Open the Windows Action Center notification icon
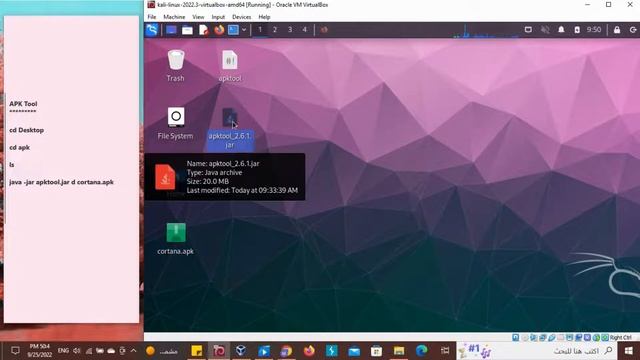This screenshot has width=640, height=360. tap(15, 351)
